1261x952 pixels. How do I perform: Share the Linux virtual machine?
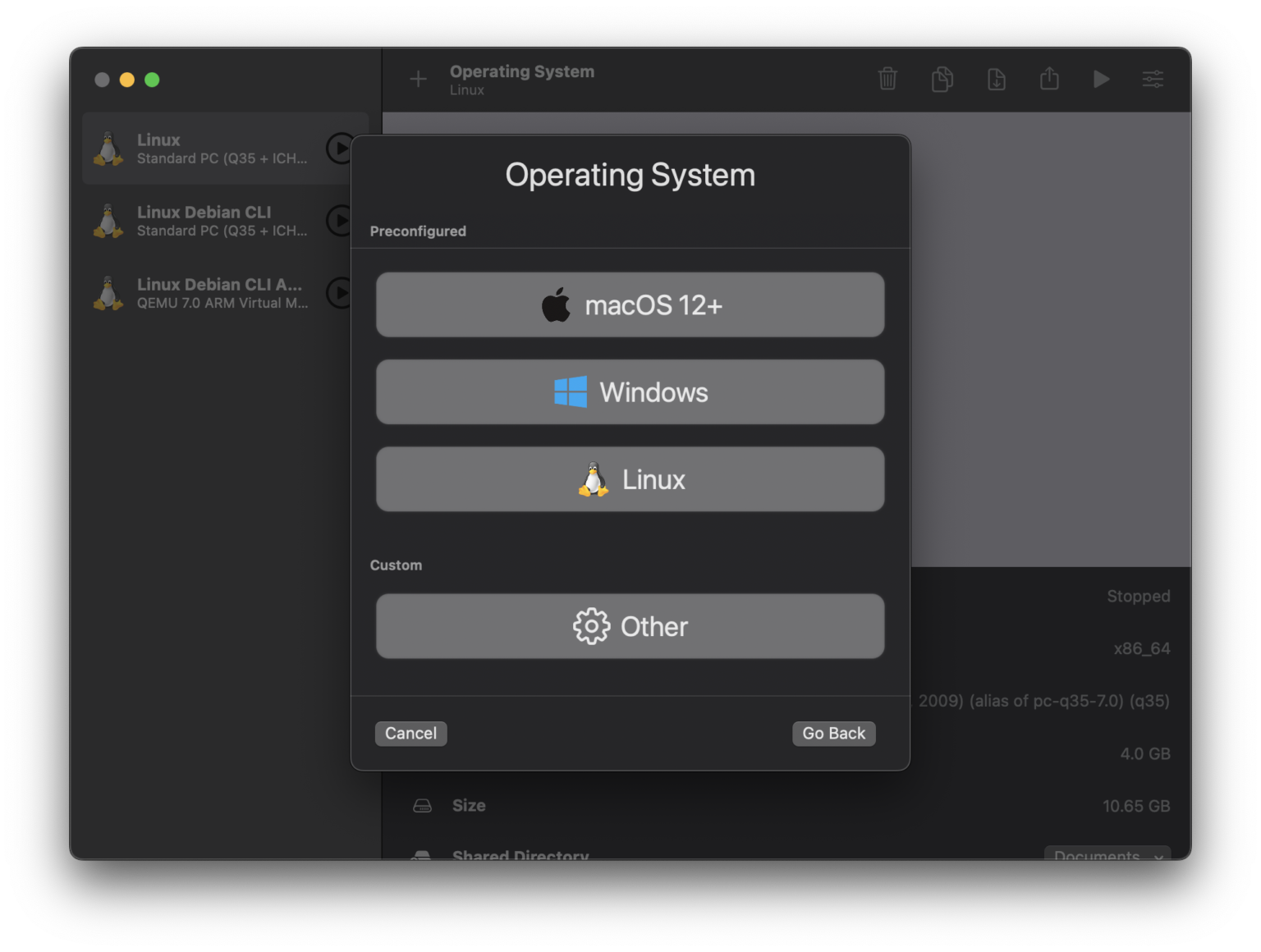click(1049, 79)
